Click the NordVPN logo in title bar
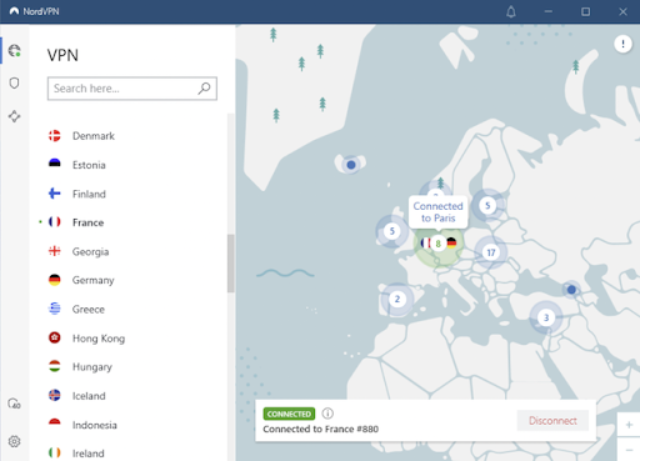The height and width of the screenshot is (463, 645). [x=14, y=11]
